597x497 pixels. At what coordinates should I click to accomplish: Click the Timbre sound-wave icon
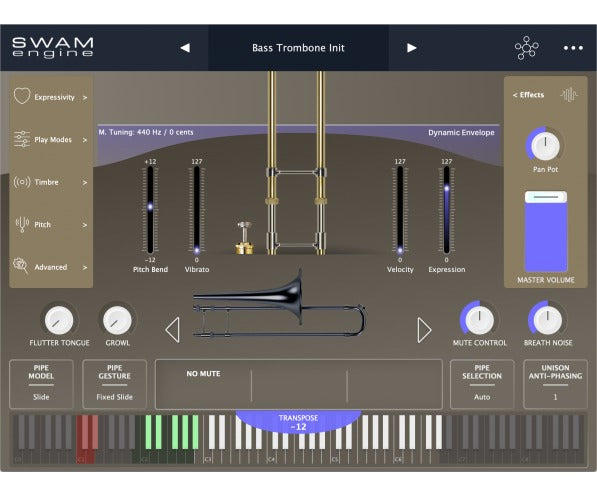tap(22, 182)
